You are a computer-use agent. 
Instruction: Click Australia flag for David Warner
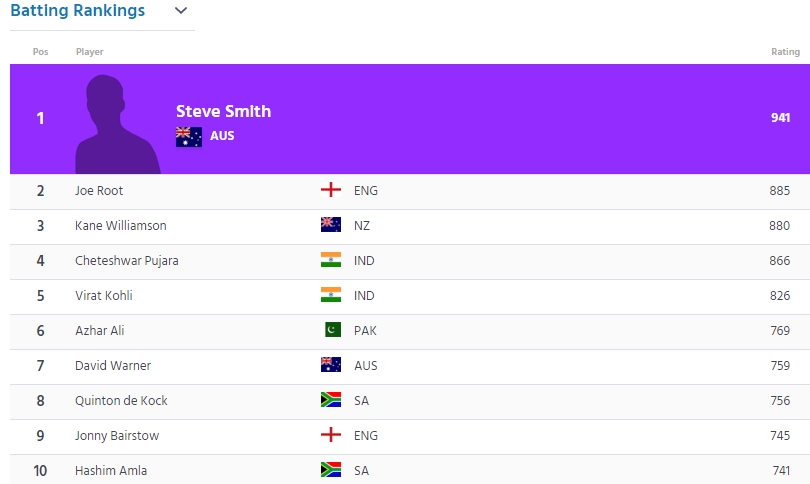[x=330, y=365]
